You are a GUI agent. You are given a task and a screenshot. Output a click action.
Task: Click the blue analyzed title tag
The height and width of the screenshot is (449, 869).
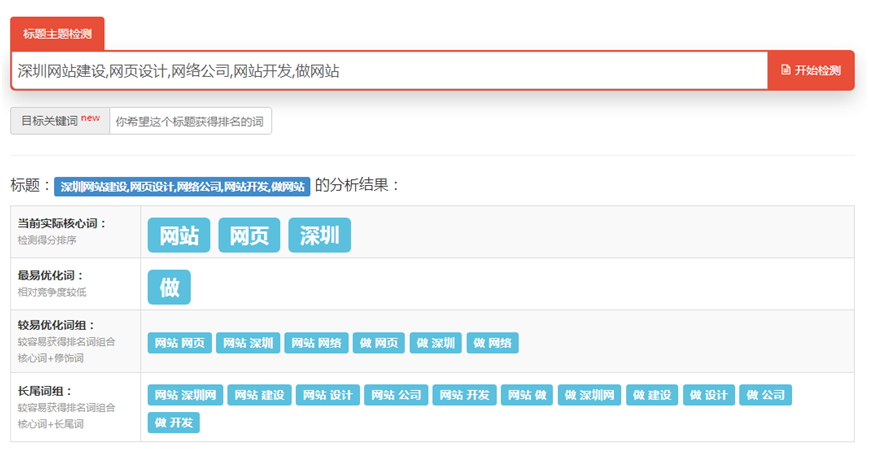click(x=181, y=186)
